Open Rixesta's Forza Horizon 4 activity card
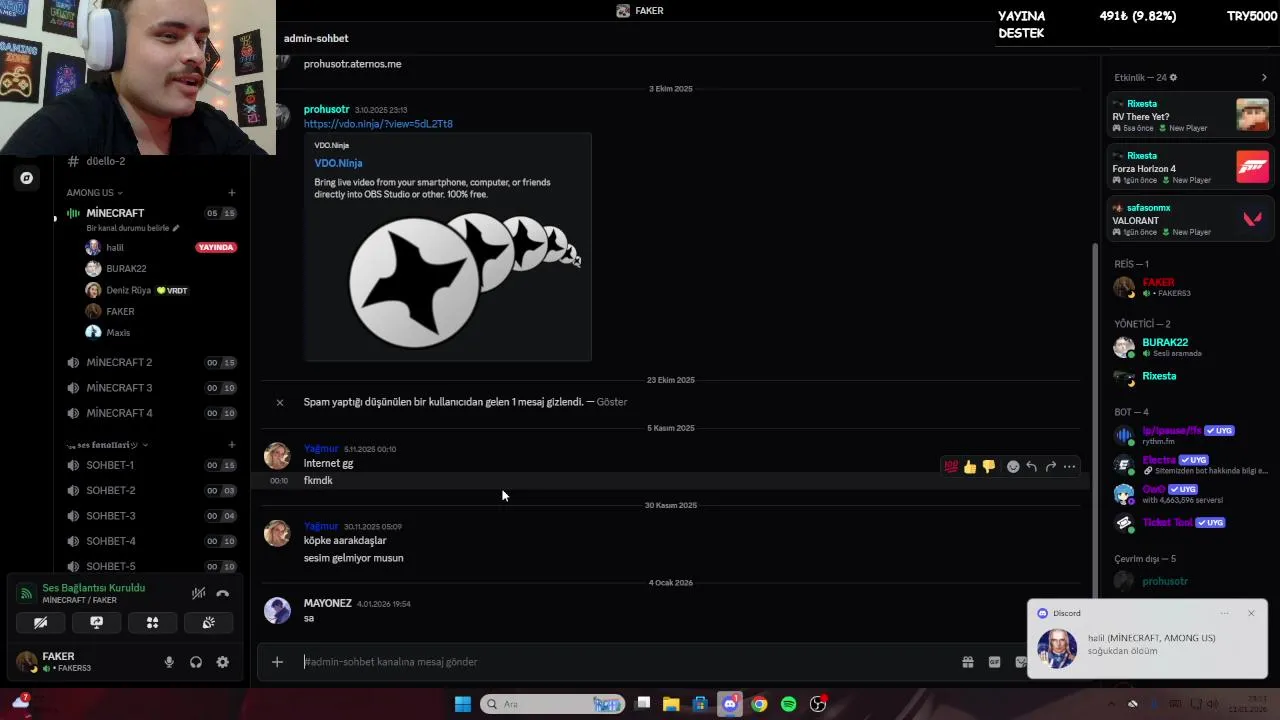Screen dimensions: 1280x720 coord(1190,168)
